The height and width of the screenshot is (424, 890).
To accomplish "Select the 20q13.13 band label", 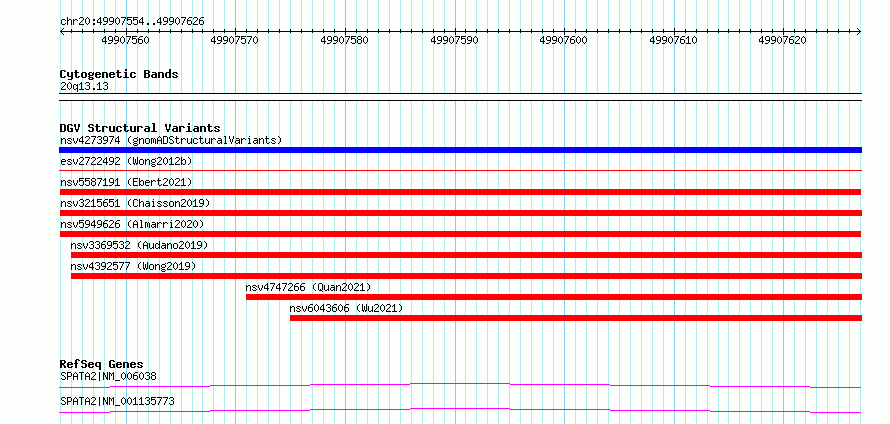I will [x=84, y=87].
